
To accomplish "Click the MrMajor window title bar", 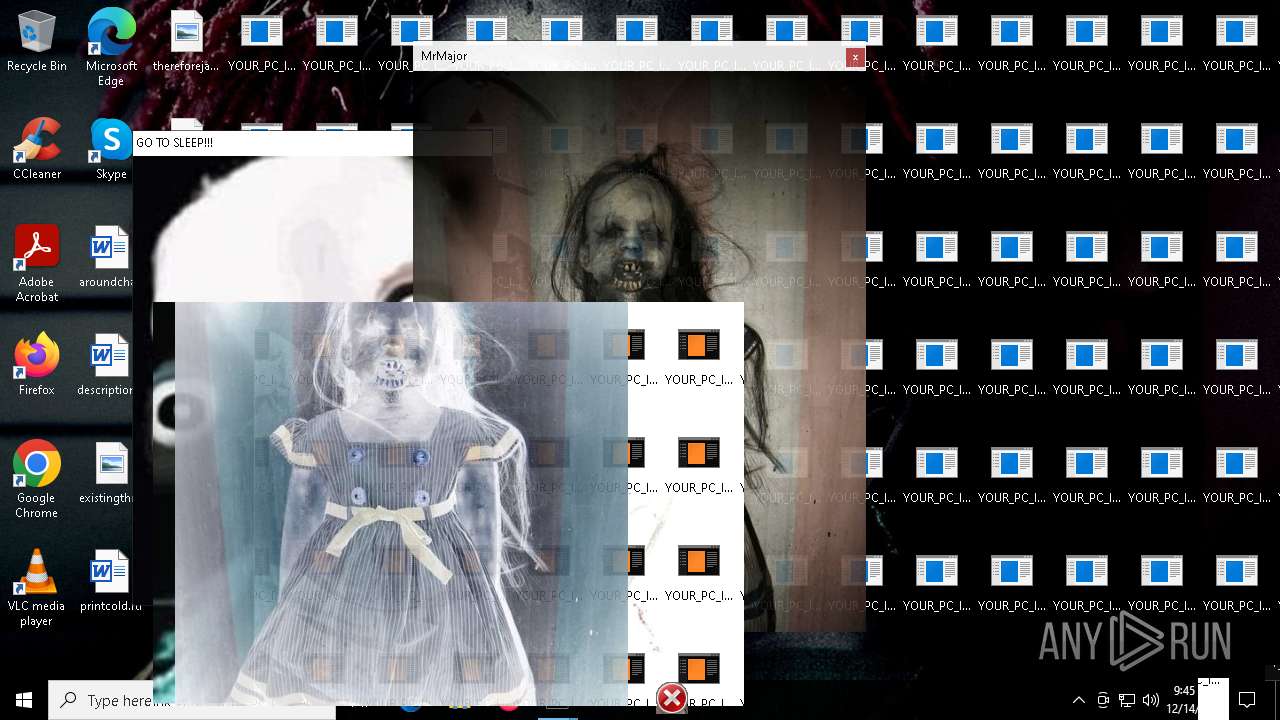I will pyautogui.click(x=639, y=56).
